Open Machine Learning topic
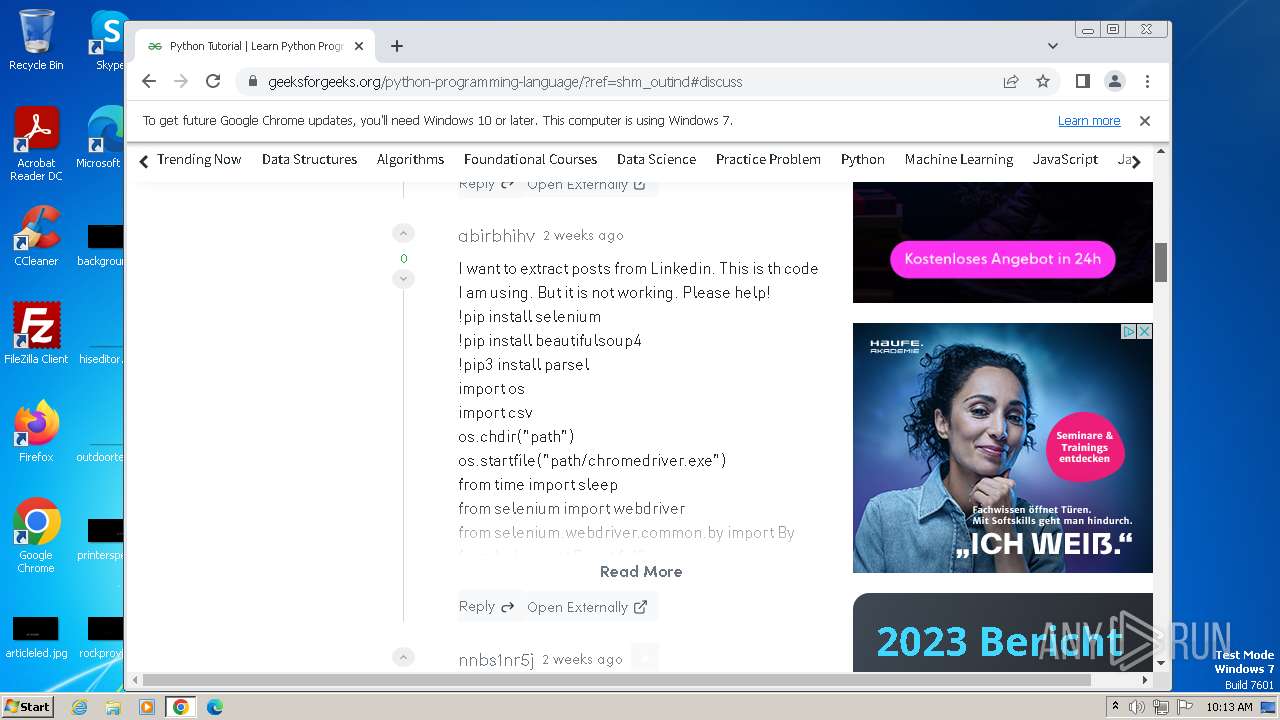The height and width of the screenshot is (720, 1280). [x=959, y=159]
